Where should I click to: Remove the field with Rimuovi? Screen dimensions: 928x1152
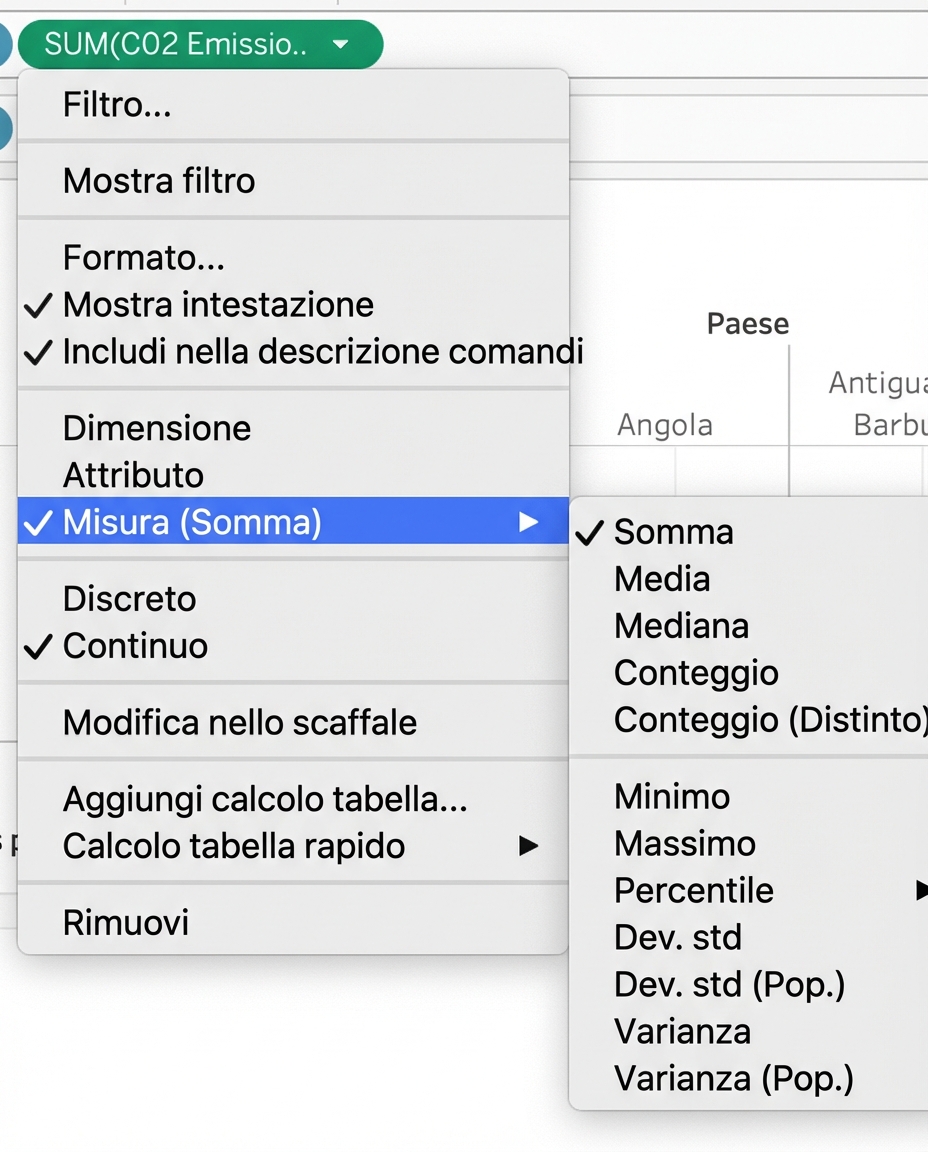click(125, 921)
